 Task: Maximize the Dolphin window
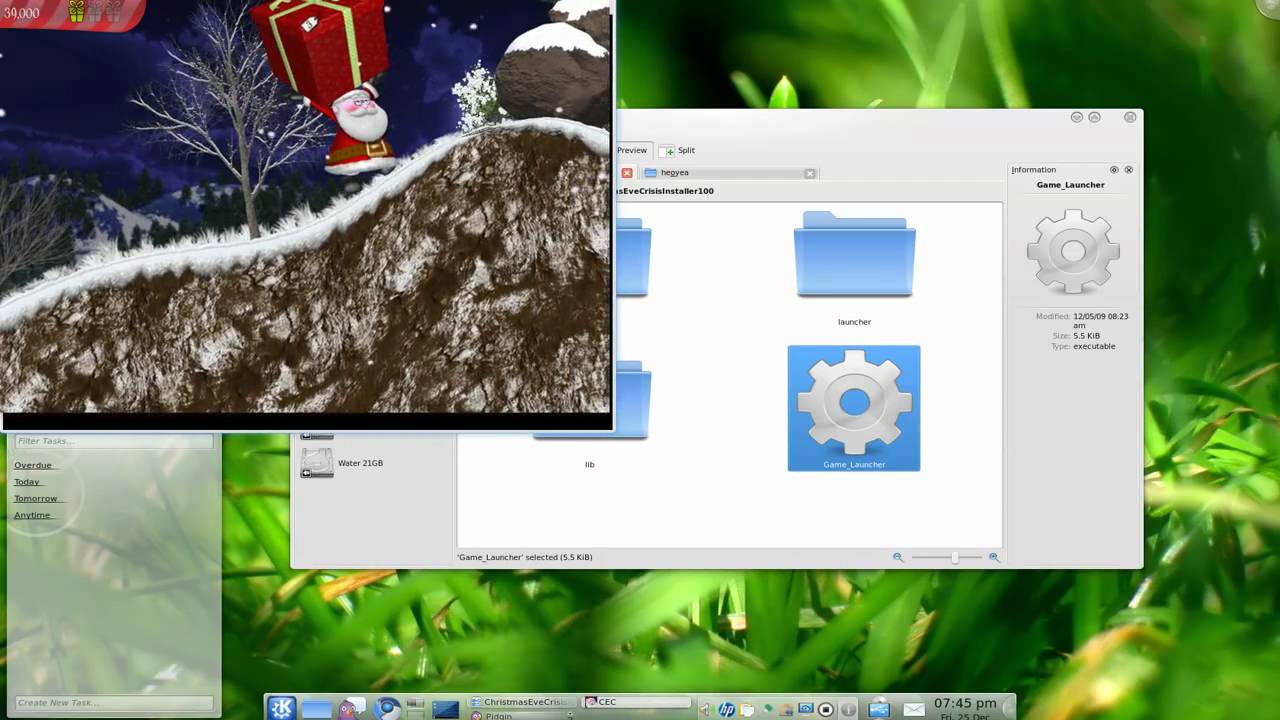pyautogui.click(x=1095, y=117)
